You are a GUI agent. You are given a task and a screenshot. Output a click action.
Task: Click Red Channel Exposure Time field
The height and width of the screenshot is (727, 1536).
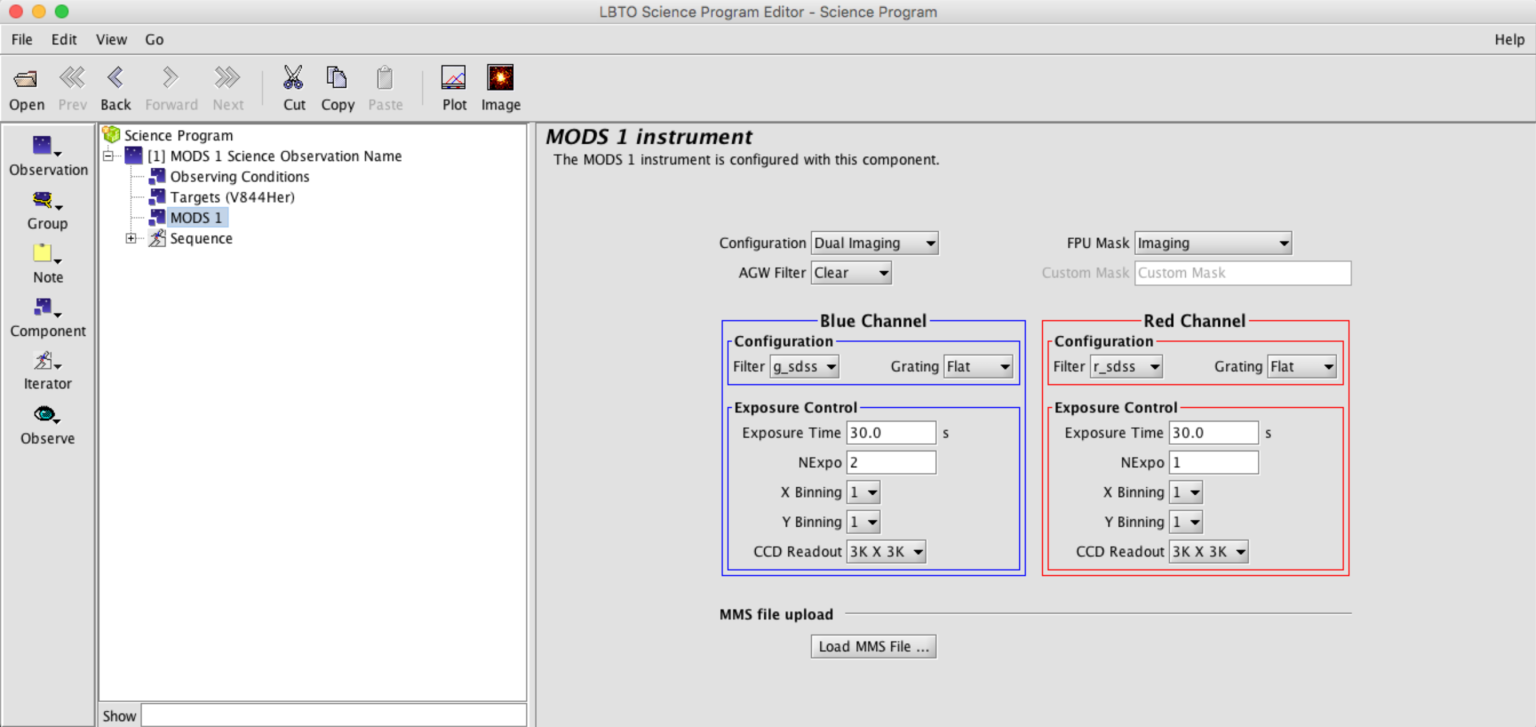coord(1214,433)
